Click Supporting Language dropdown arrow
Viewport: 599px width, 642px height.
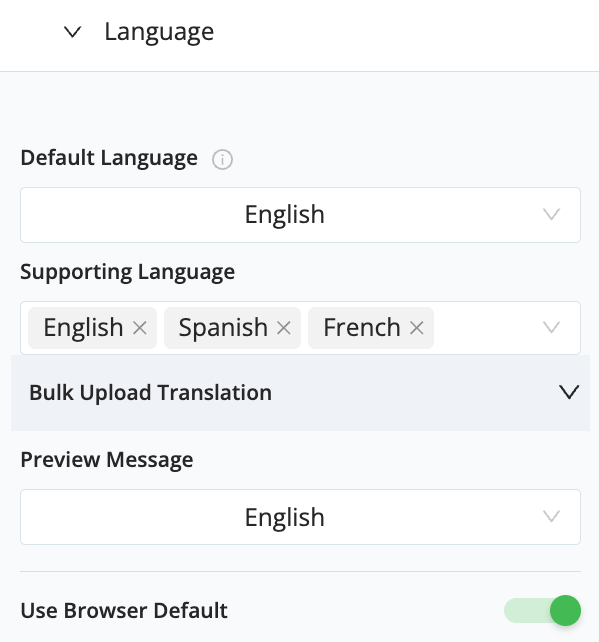point(551,328)
